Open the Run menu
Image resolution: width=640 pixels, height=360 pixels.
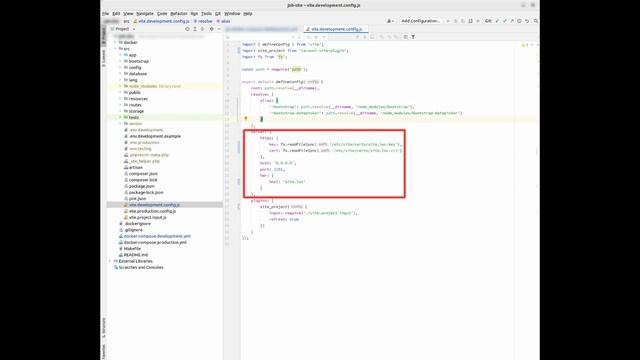click(x=194, y=13)
